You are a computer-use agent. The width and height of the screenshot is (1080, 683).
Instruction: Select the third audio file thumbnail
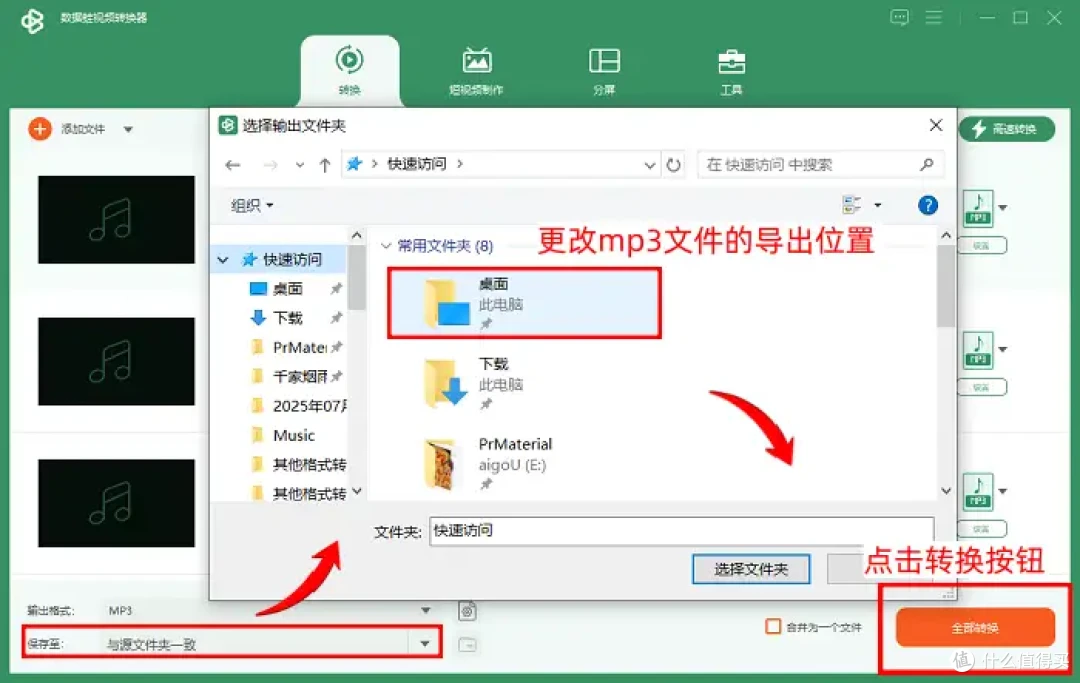116,503
